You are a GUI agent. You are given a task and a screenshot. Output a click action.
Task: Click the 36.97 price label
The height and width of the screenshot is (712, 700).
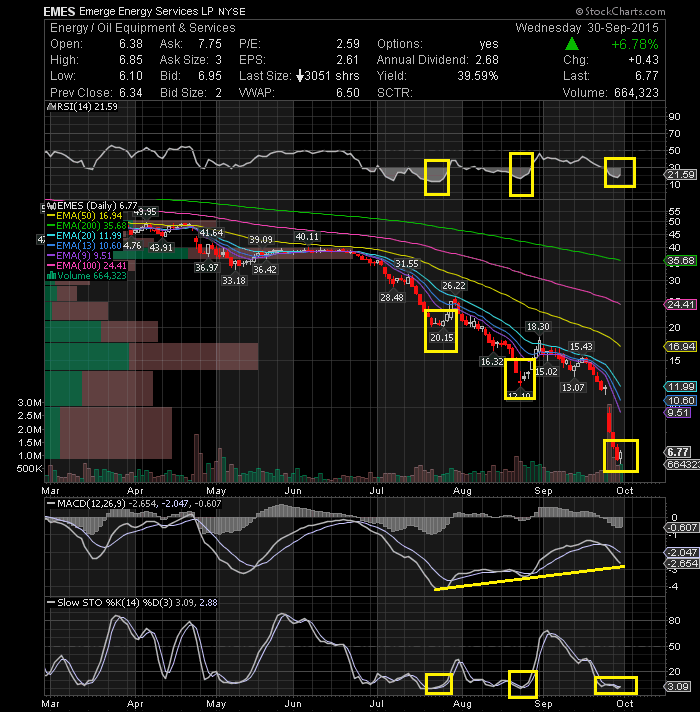pyautogui.click(x=207, y=267)
